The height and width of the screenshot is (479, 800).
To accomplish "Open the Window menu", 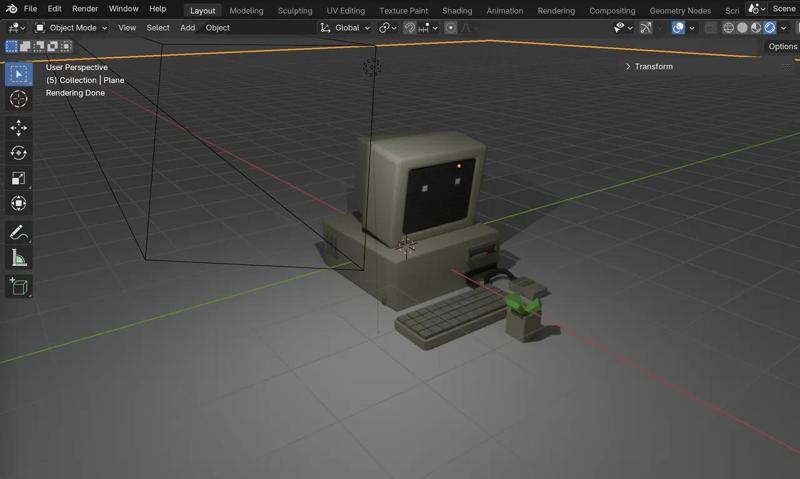I will [x=123, y=9].
